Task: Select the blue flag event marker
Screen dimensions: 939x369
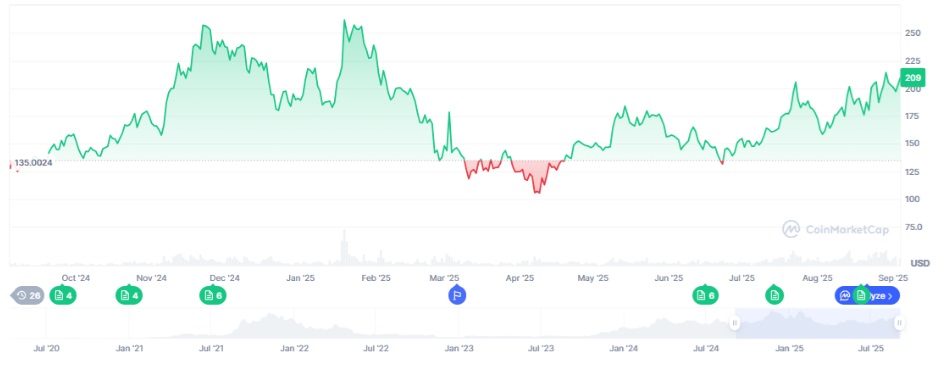Action: [457, 295]
